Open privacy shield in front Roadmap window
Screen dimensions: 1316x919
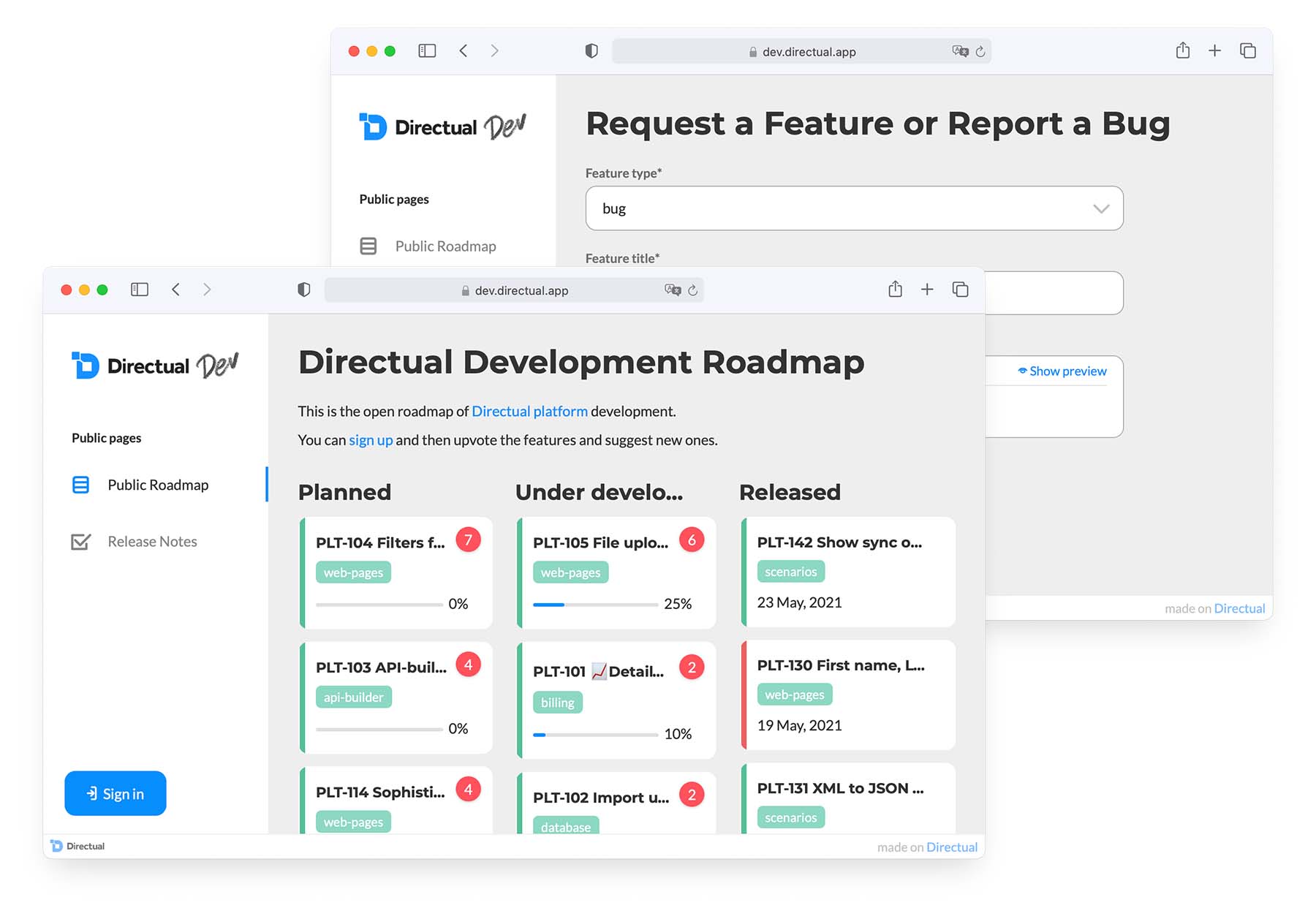304,290
